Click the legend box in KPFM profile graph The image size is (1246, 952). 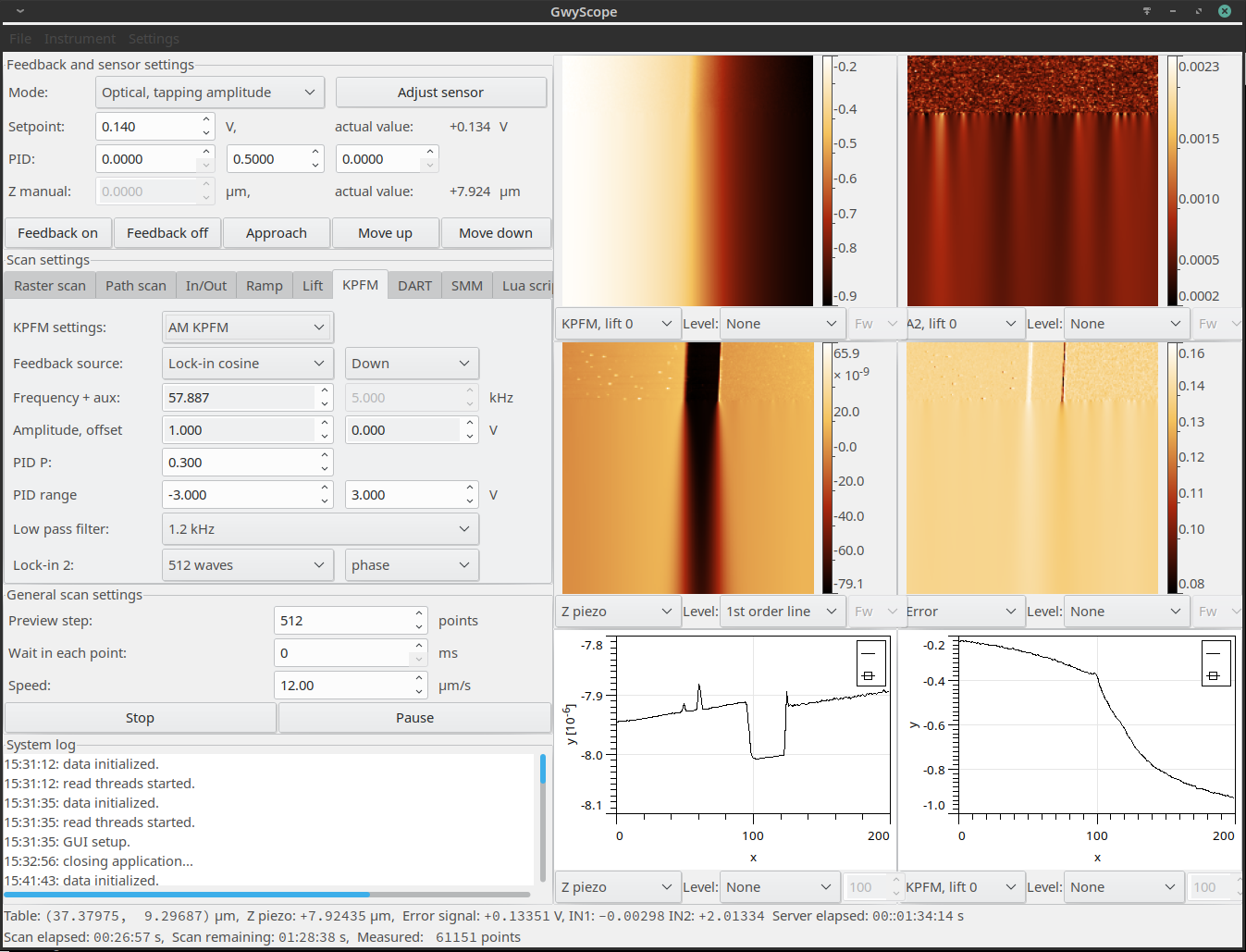coord(1215,662)
